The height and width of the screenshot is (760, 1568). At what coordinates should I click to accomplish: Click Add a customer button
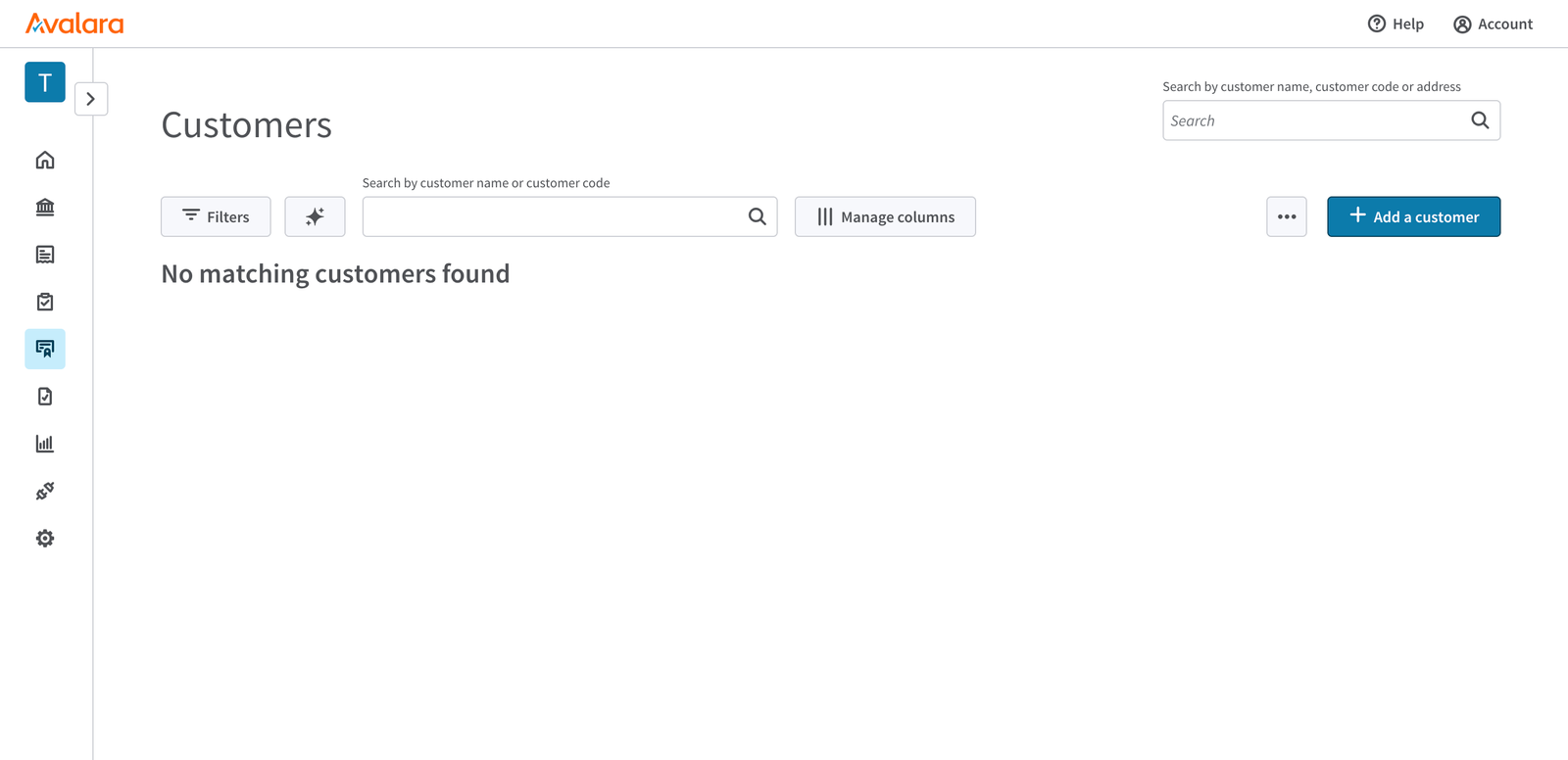pyautogui.click(x=1413, y=216)
